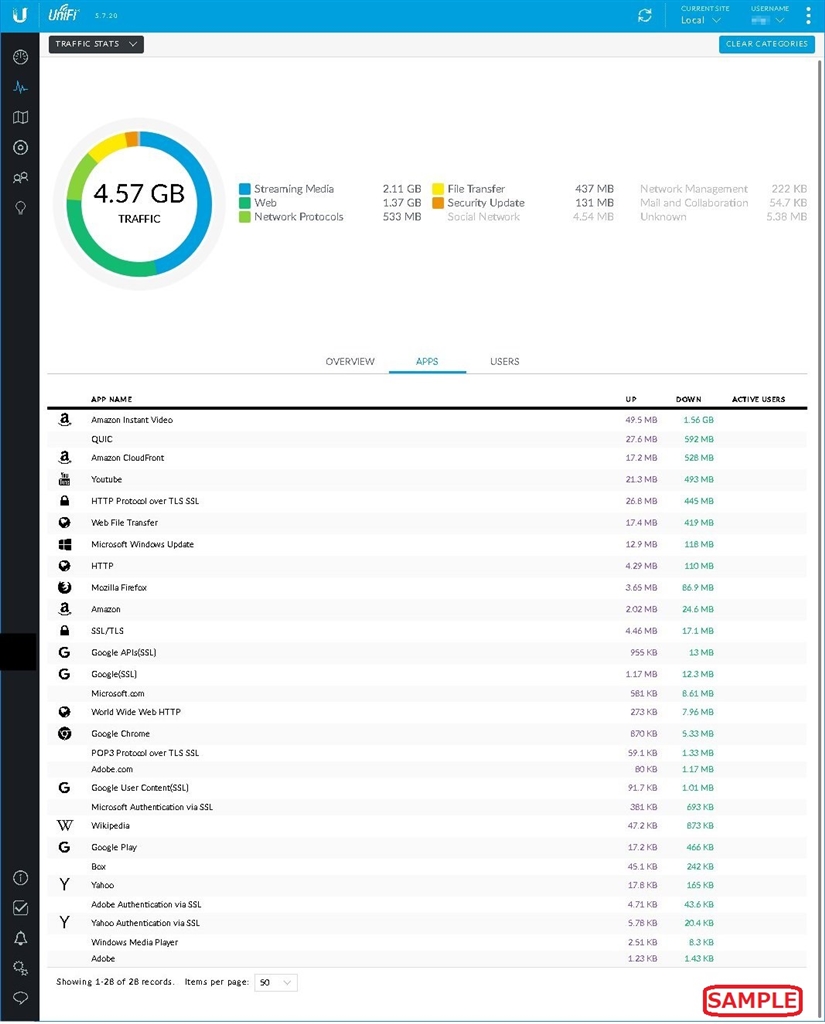The image size is (825, 1024).
Task: Click the SSL/TLS lock icon
Action: point(64,630)
